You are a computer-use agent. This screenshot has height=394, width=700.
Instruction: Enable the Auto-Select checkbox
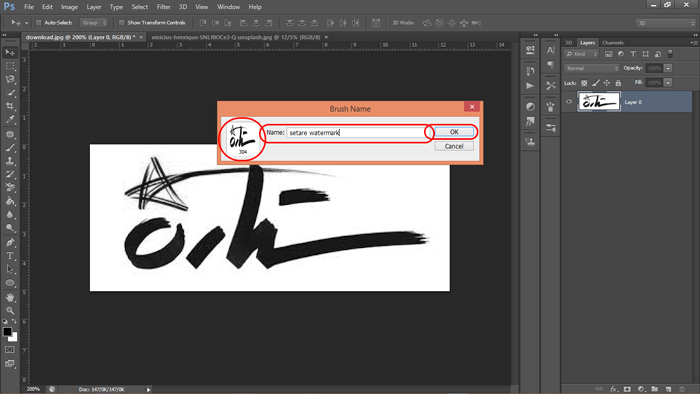click(x=38, y=23)
